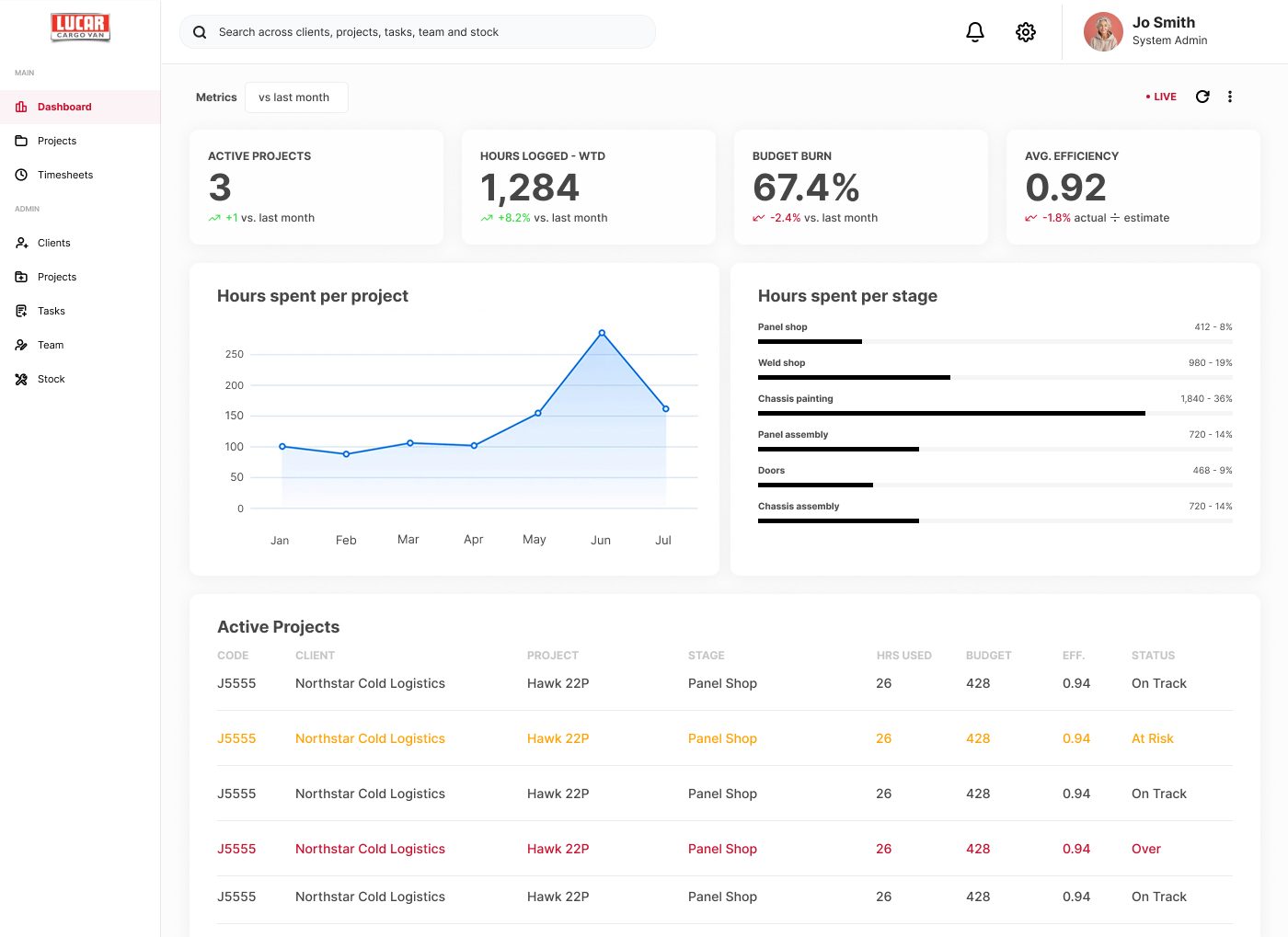Viewport: 1288px width, 937px height.
Task: Click the 0.92 efficiency value
Action: click(1065, 188)
